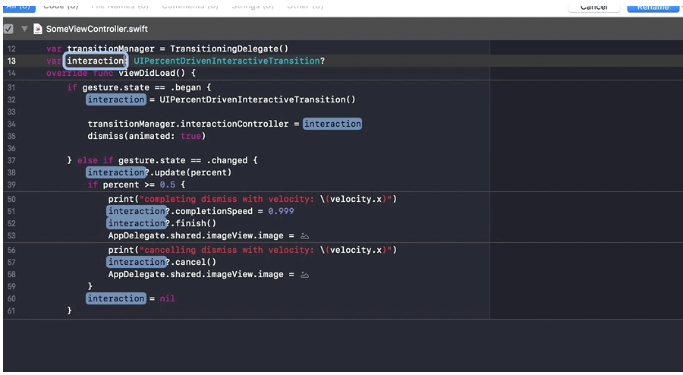
Task: Click highlighted interaction before completionSpeed
Action: point(136,211)
